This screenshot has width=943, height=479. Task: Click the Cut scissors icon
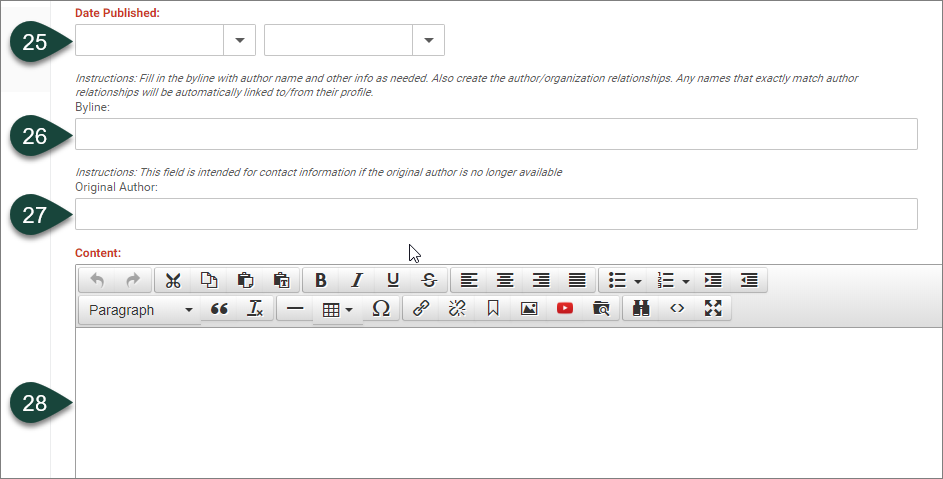tap(173, 281)
